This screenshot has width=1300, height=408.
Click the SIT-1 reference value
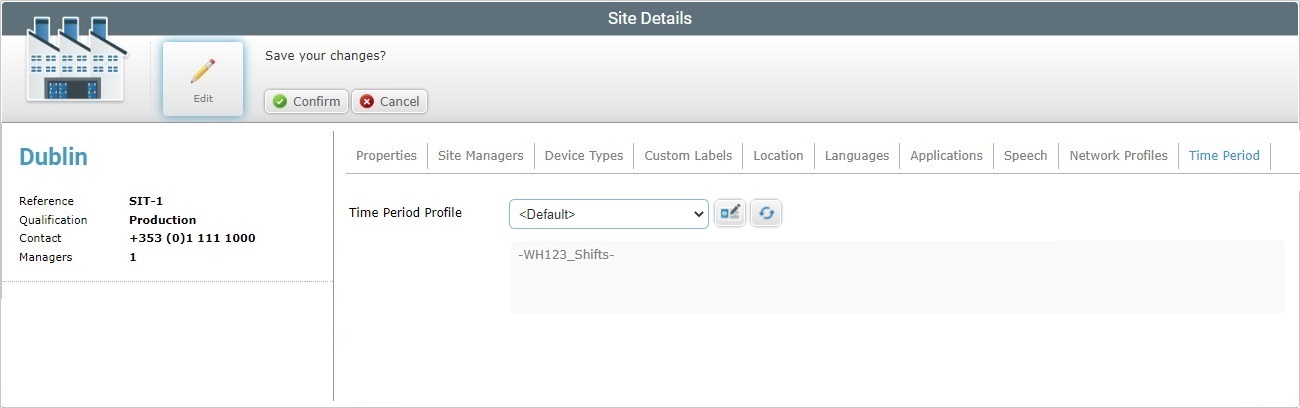(x=146, y=201)
